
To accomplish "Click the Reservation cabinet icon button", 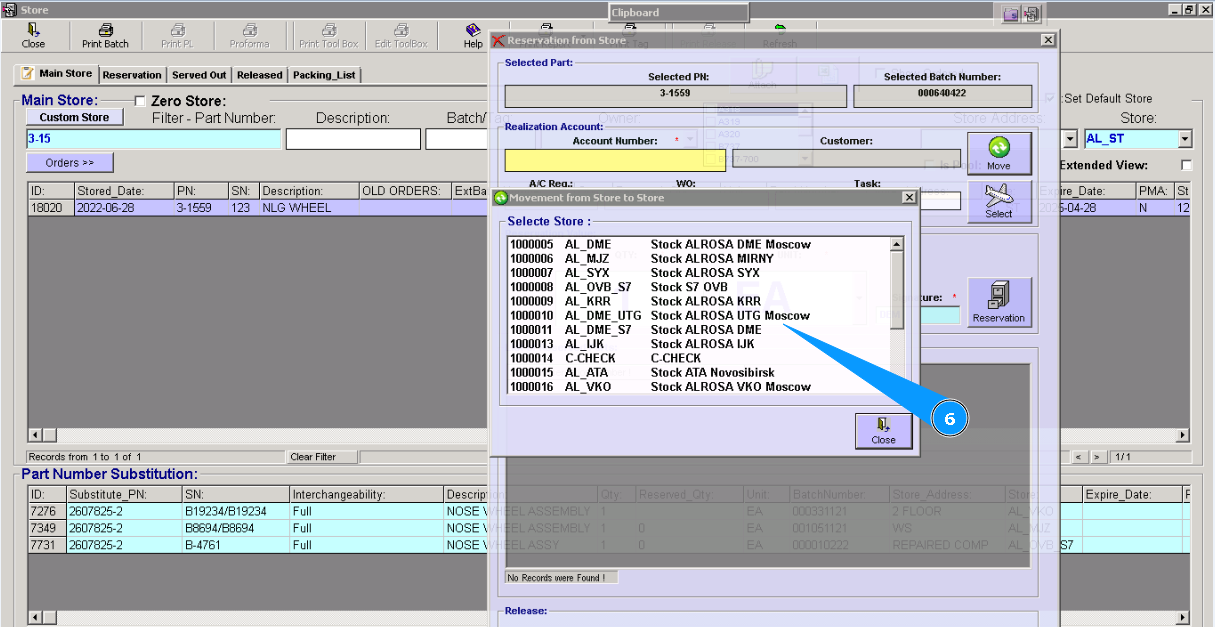I will pyautogui.click(x=998, y=303).
